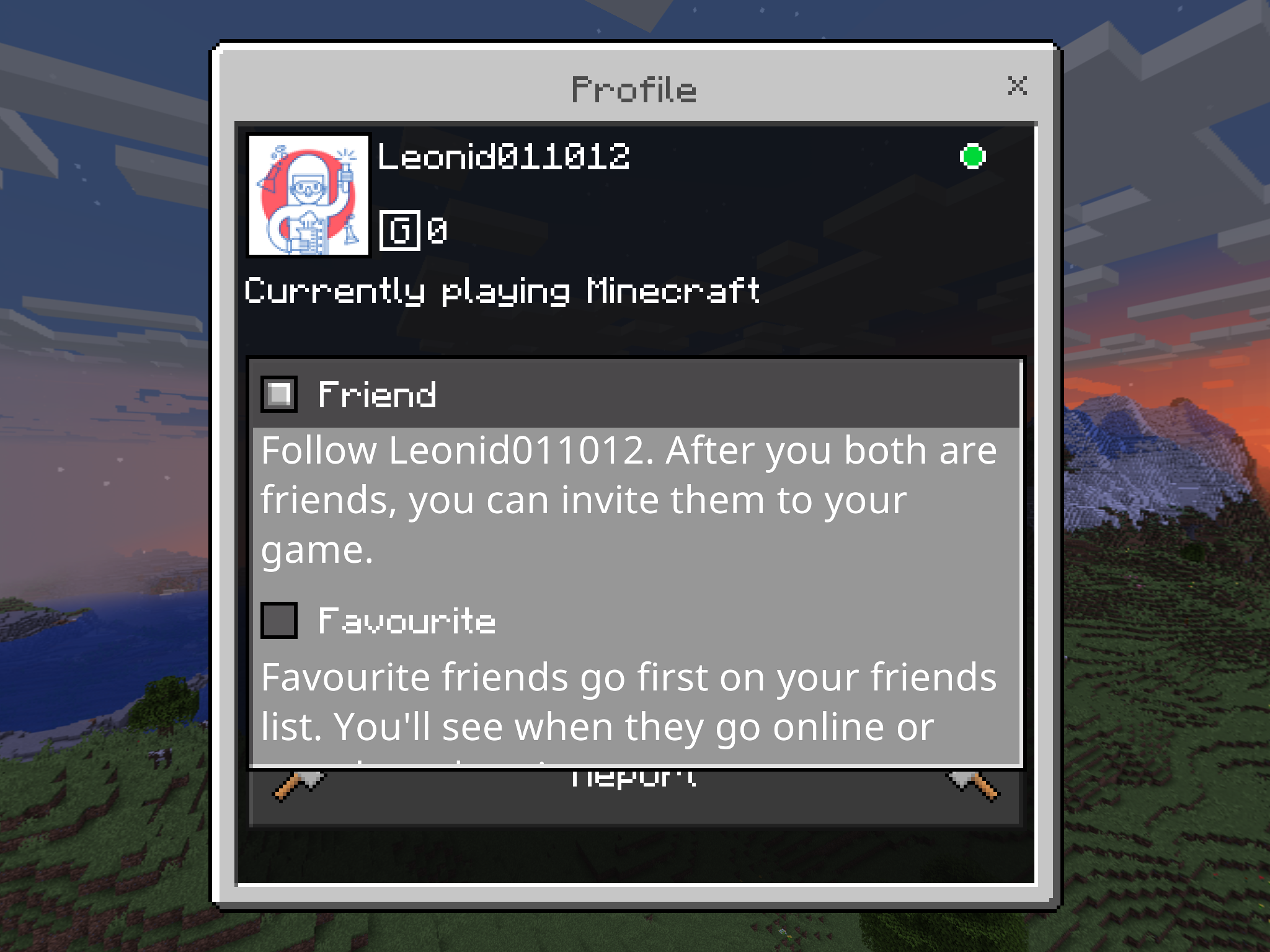The height and width of the screenshot is (952, 1270).
Task: Close the Profile dialog with the X
Action: pos(1017,86)
